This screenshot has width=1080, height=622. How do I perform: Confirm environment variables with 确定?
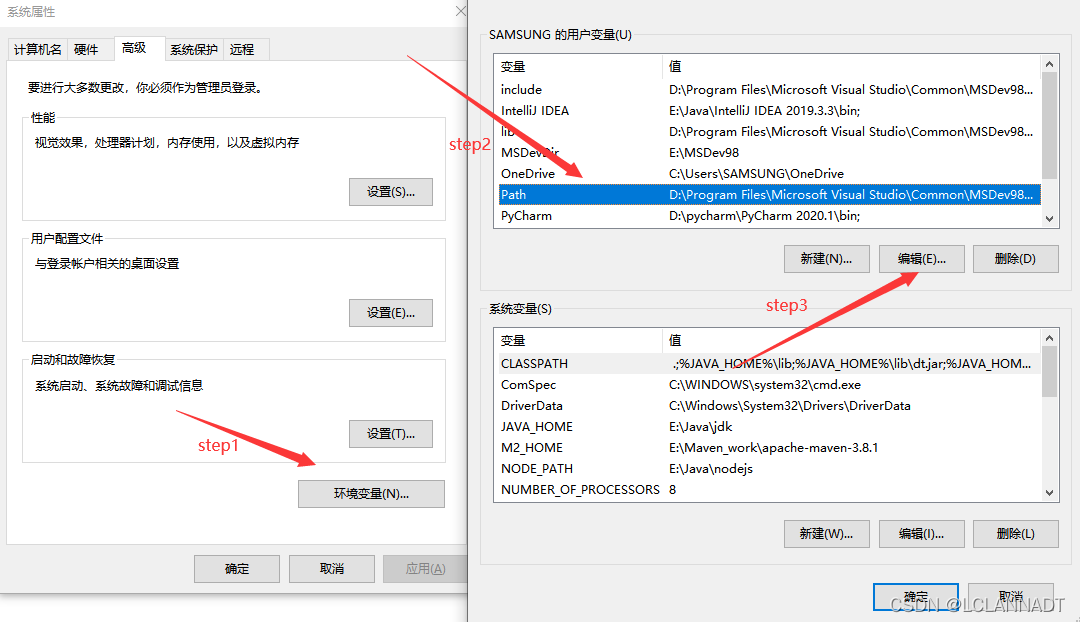(915, 597)
